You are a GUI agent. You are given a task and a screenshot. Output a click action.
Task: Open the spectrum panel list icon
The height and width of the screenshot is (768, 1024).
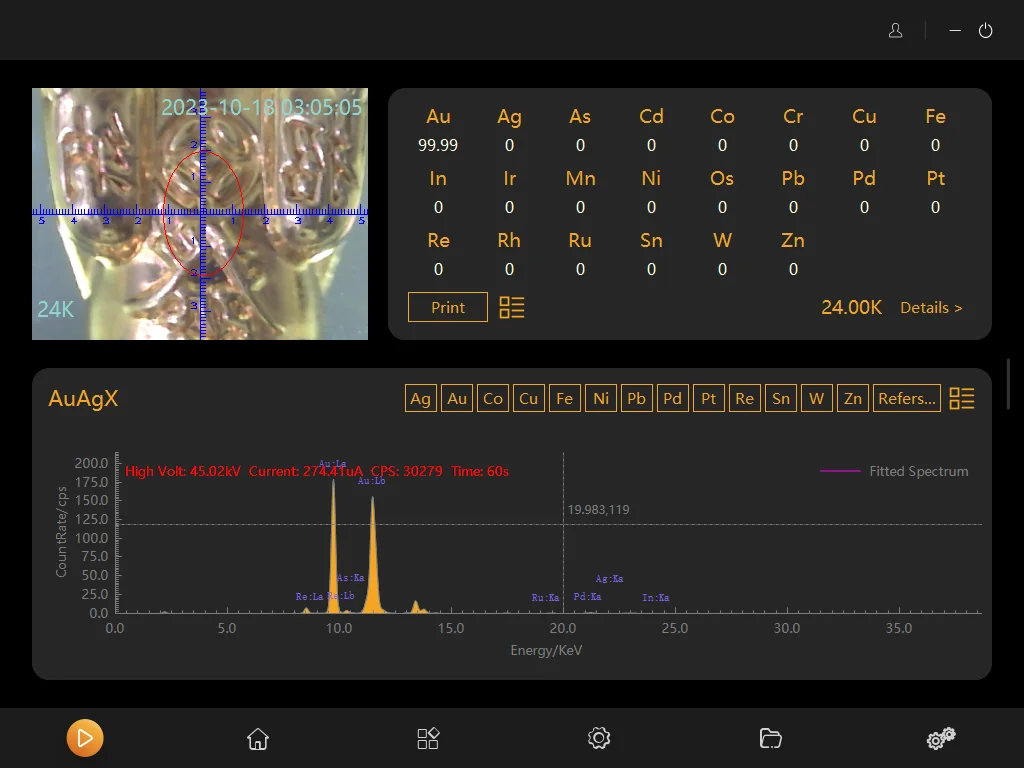pyautogui.click(x=961, y=398)
